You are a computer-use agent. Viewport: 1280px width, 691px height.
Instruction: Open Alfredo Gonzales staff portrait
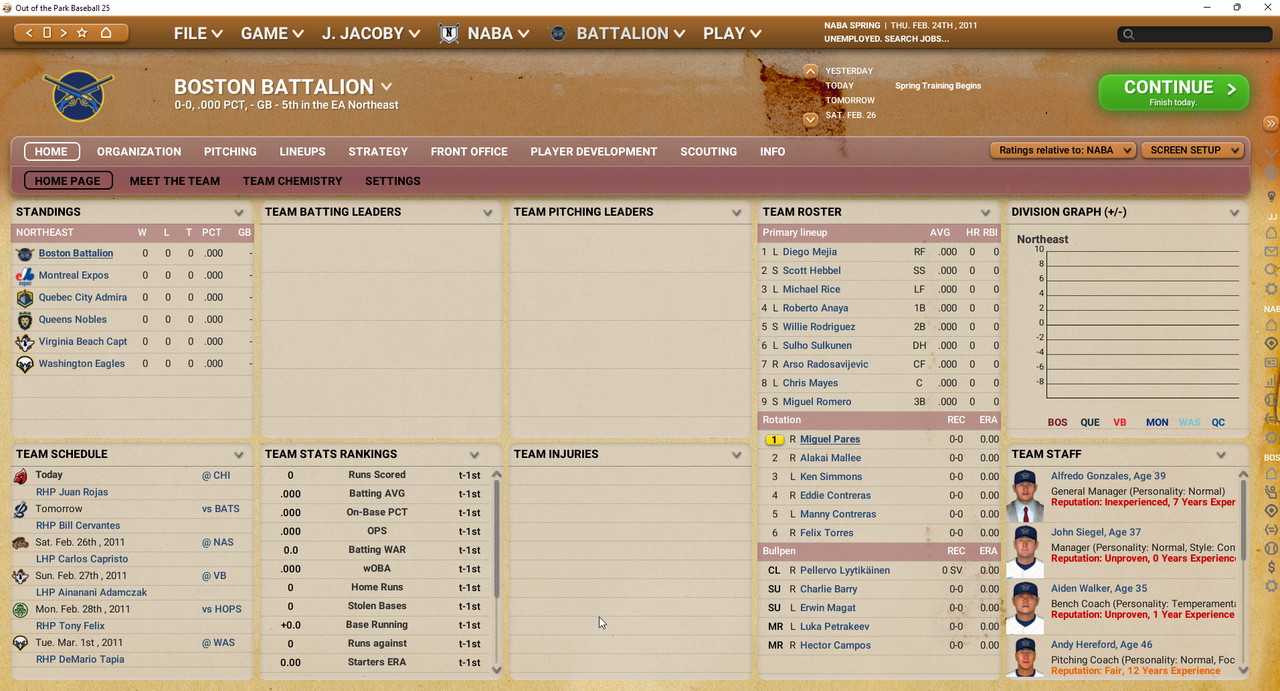click(x=1024, y=495)
